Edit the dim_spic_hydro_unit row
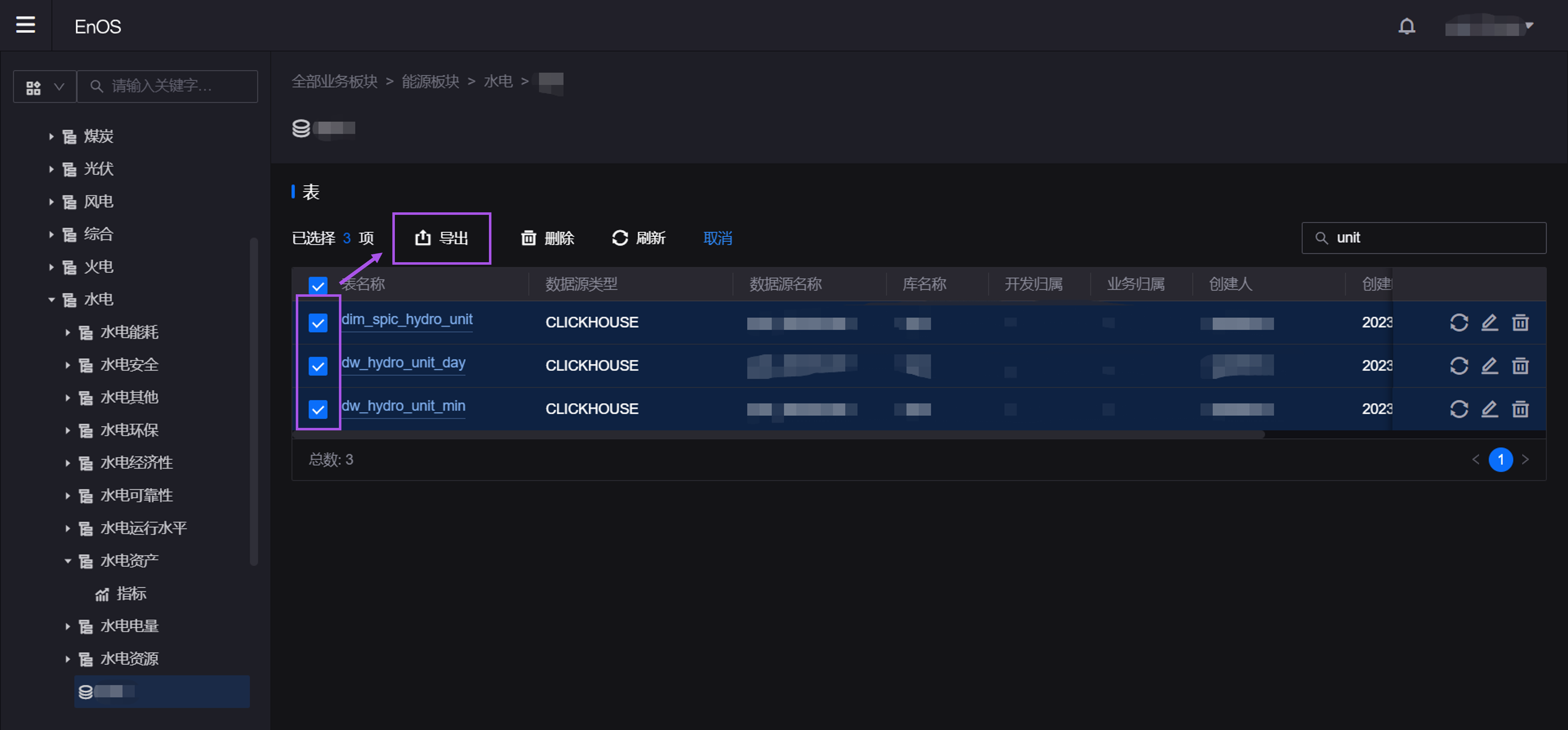This screenshot has width=1568, height=730. (x=1490, y=322)
